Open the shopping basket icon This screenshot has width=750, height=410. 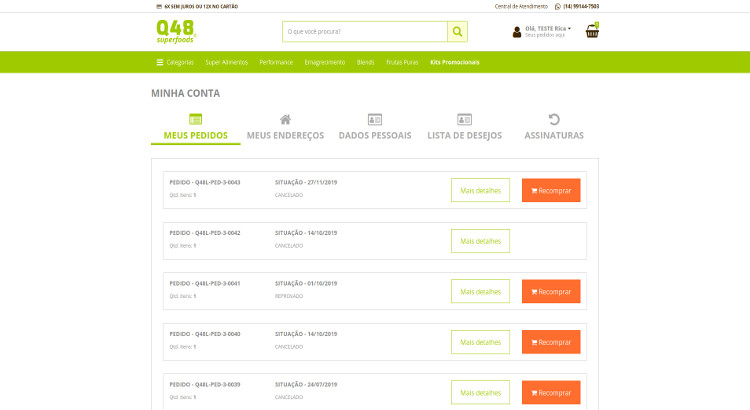(x=592, y=31)
